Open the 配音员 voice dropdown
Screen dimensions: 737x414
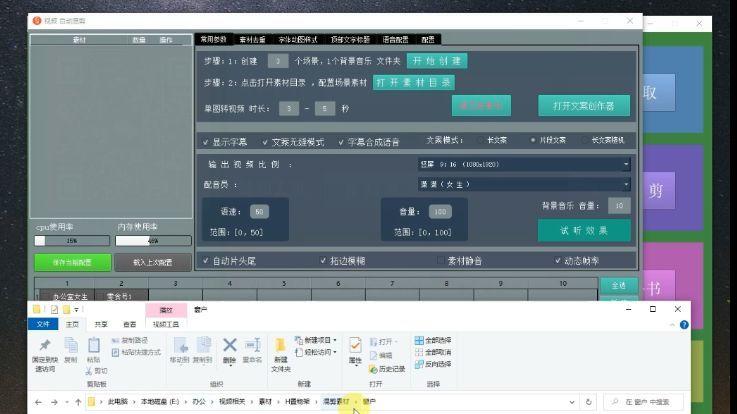coord(524,184)
